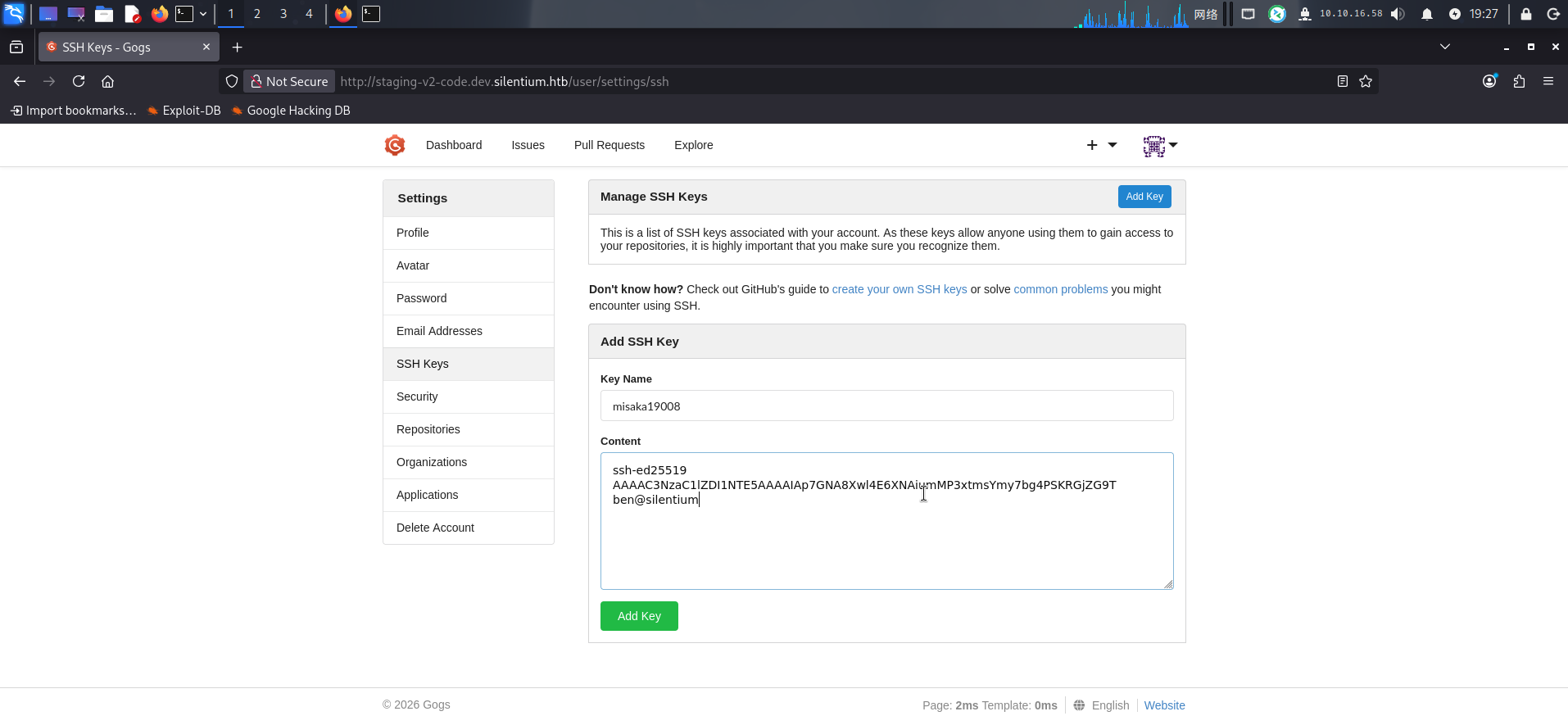Click the volume speaker icon in taskbar
Image resolution: width=1568 pixels, height=716 pixels.
tap(1398, 14)
